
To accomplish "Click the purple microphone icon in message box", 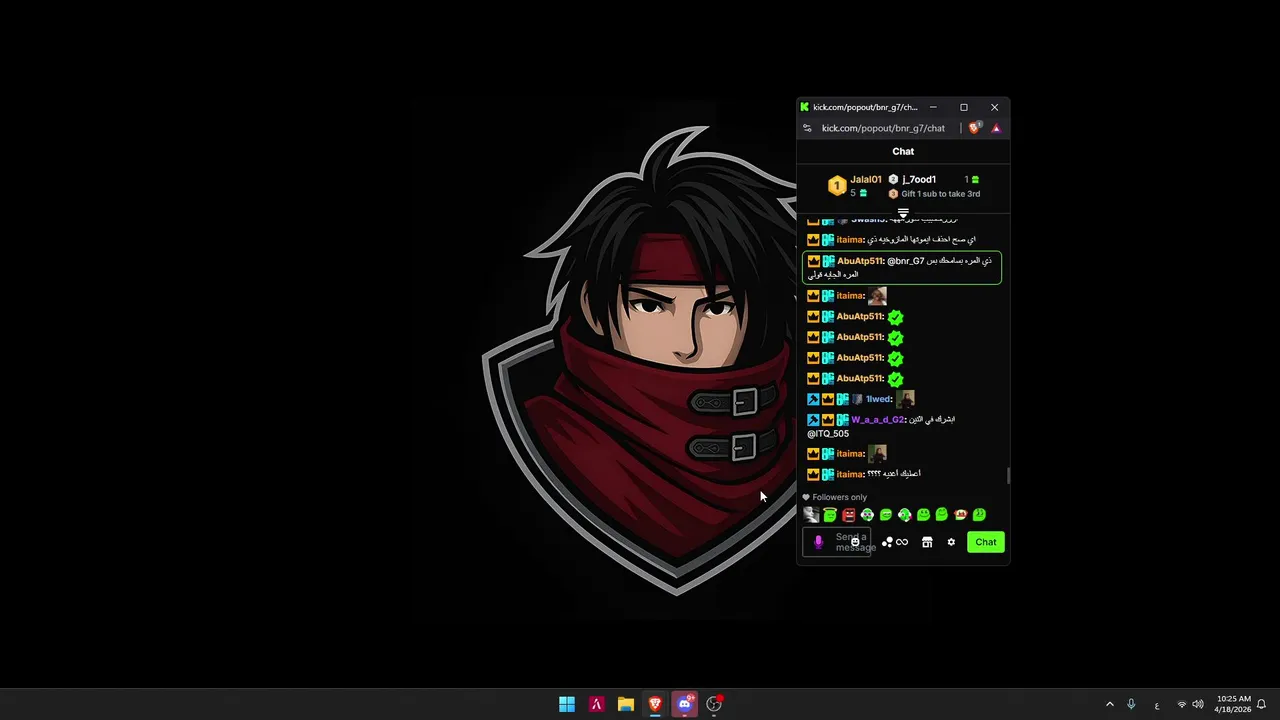I will (818, 542).
